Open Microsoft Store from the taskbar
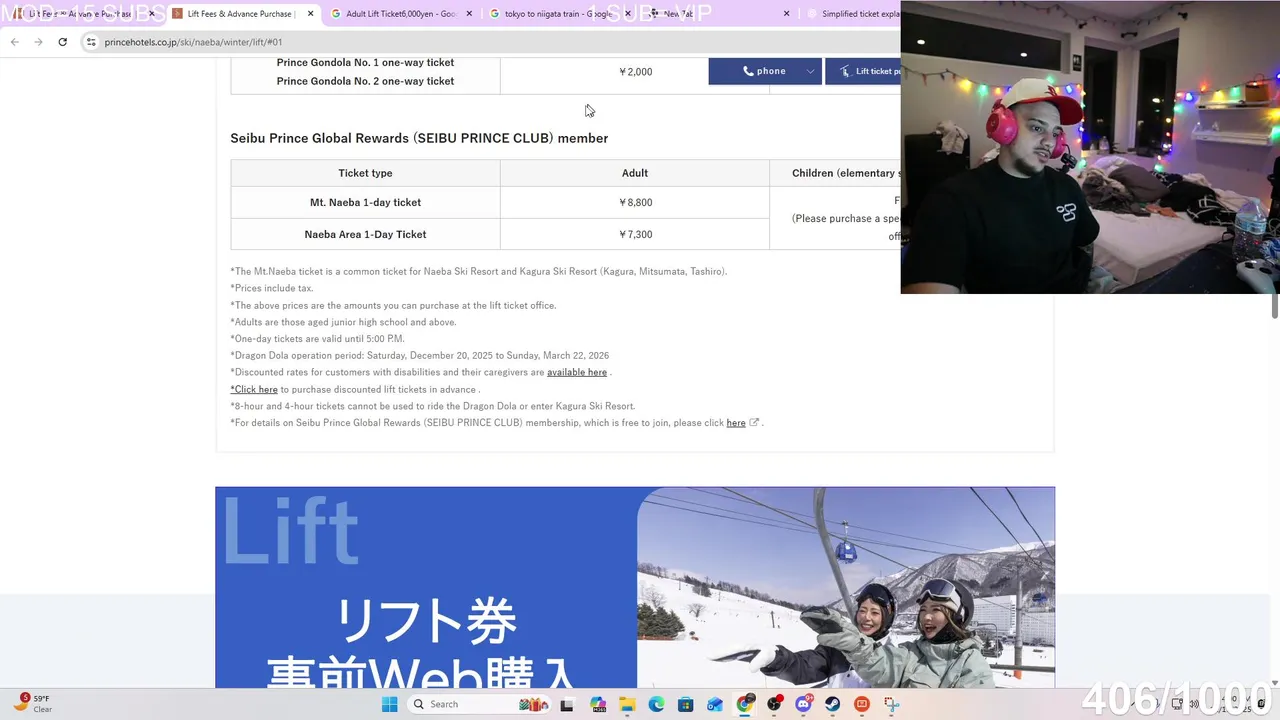 [685, 704]
